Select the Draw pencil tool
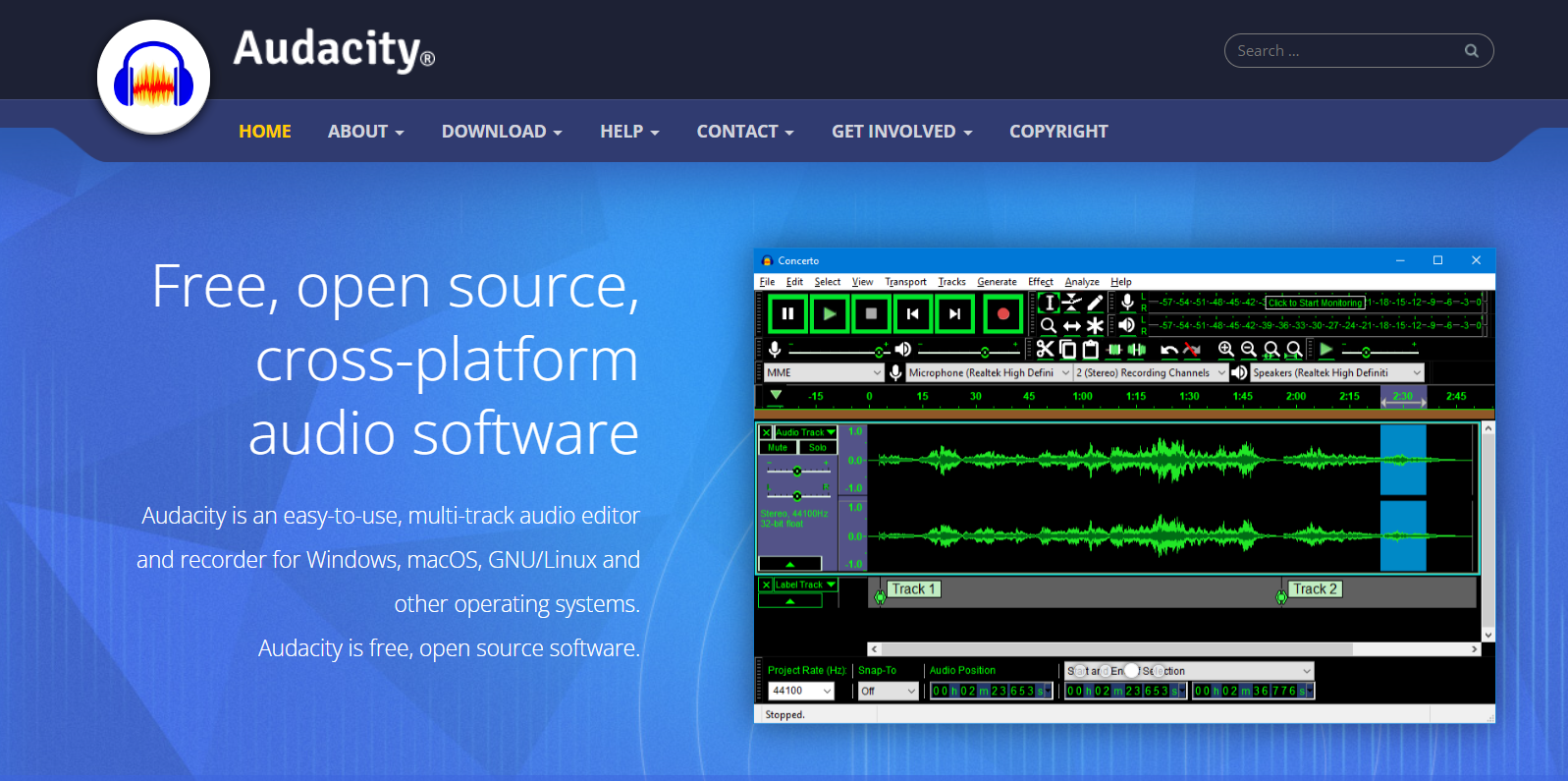1568x781 pixels. click(x=1095, y=303)
